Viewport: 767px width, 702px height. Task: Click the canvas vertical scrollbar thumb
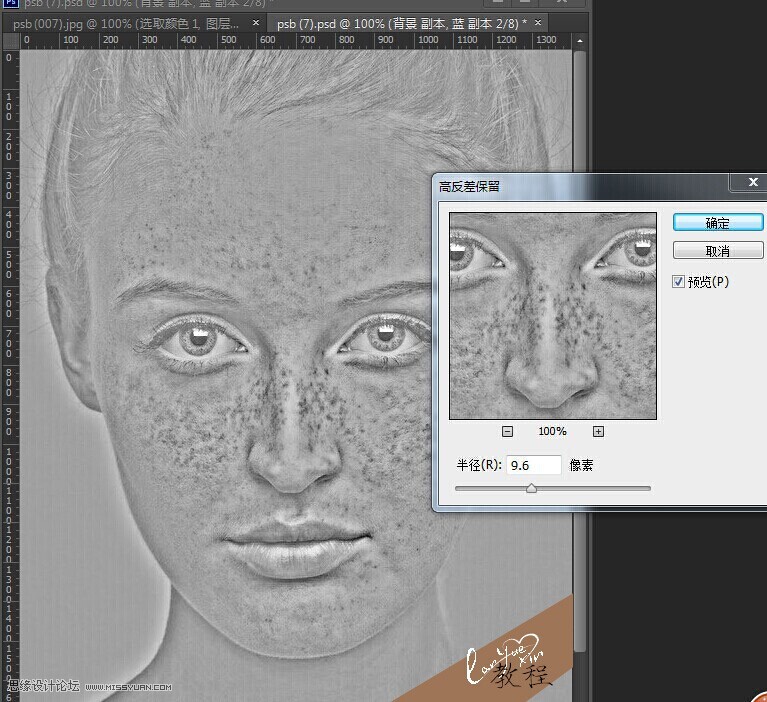coord(580,351)
